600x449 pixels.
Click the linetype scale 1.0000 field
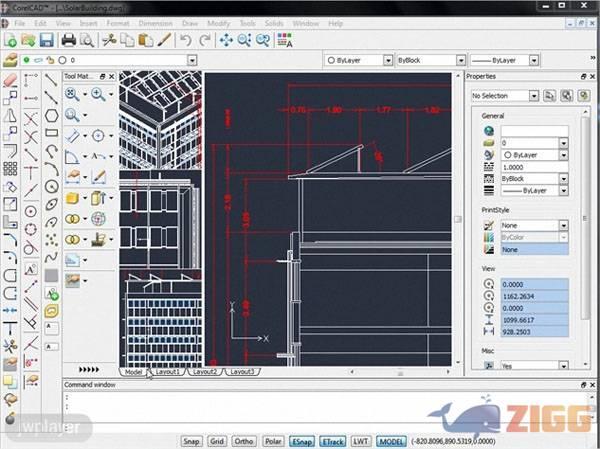tap(535, 167)
